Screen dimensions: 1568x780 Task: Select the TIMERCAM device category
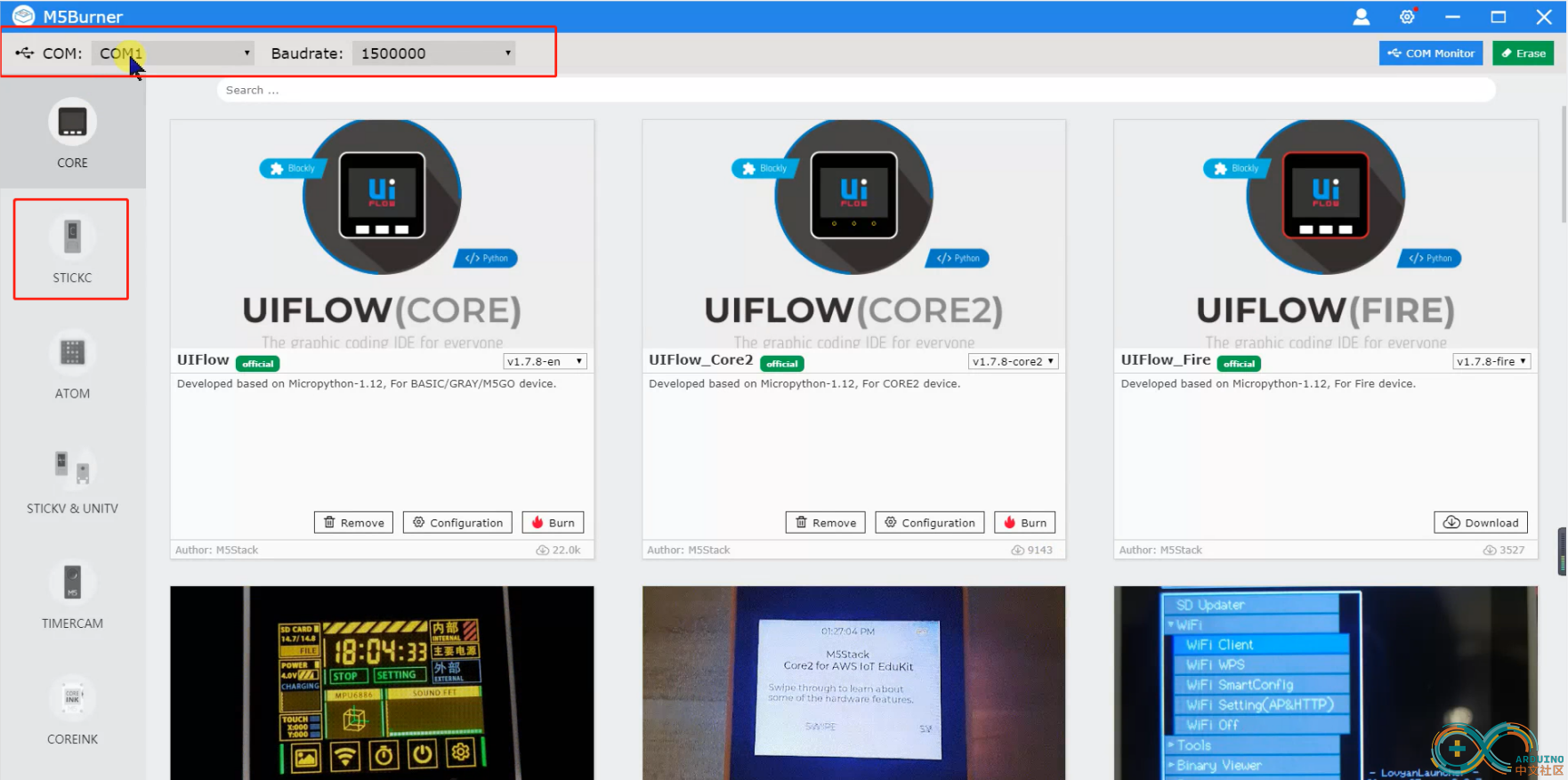tap(72, 594)
